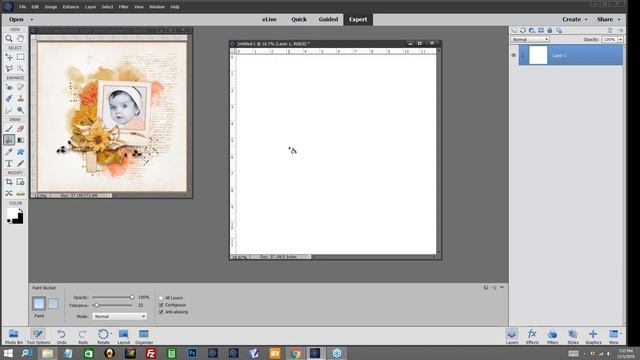Toggle the Tool Options panel
This screenshot has height=360, width=640.
(38, 336)
